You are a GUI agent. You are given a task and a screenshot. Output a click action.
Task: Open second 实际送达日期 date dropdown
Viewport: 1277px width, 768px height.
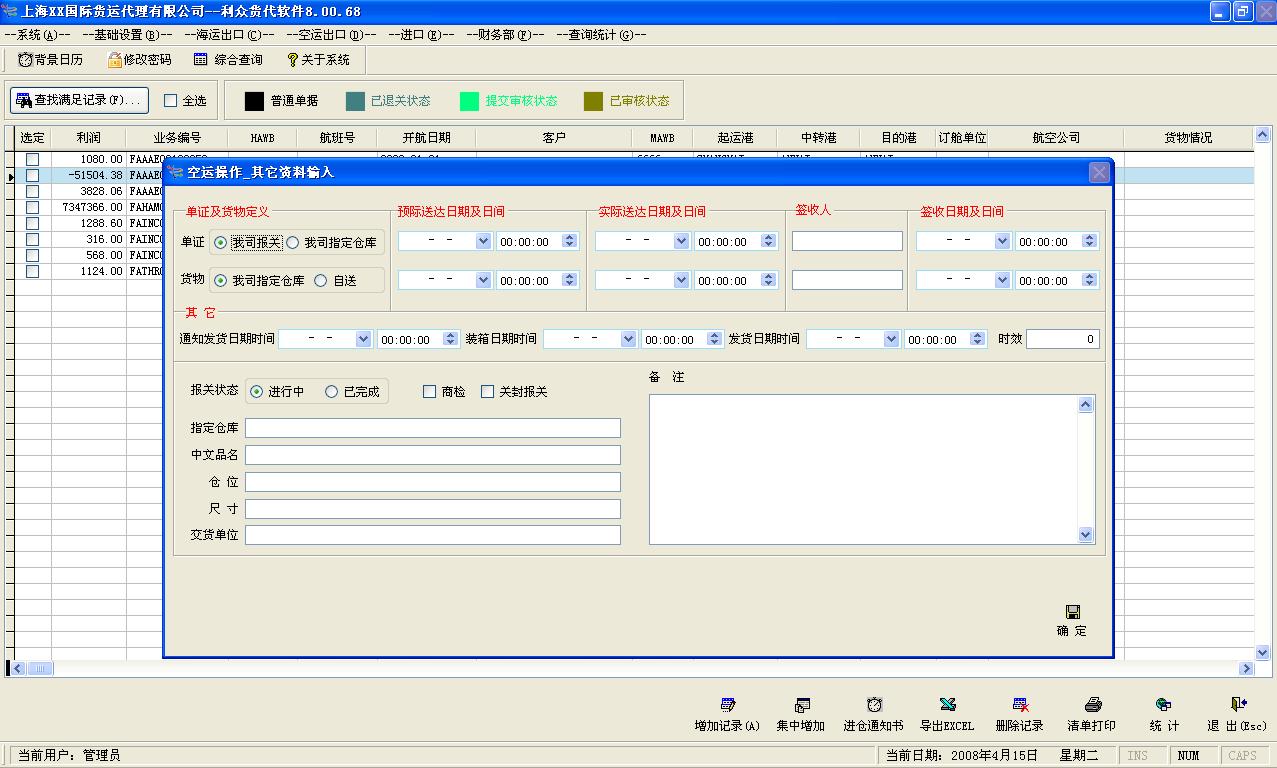point(681,281)
